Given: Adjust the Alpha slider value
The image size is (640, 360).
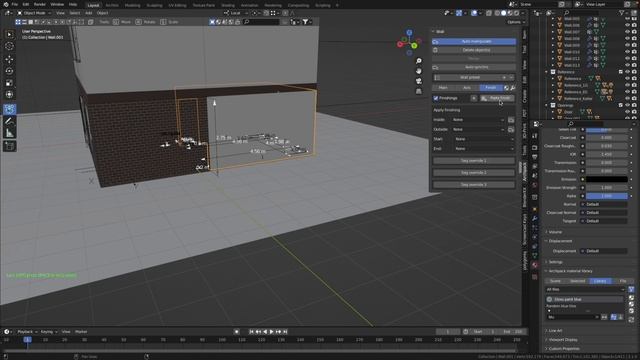Looking at the screenshot, I should [x=607, y=196].
